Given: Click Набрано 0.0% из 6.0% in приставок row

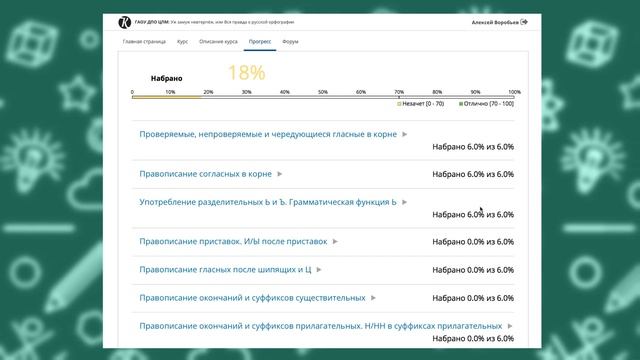Looking at the screenshot, I should (x=473, y=242).
